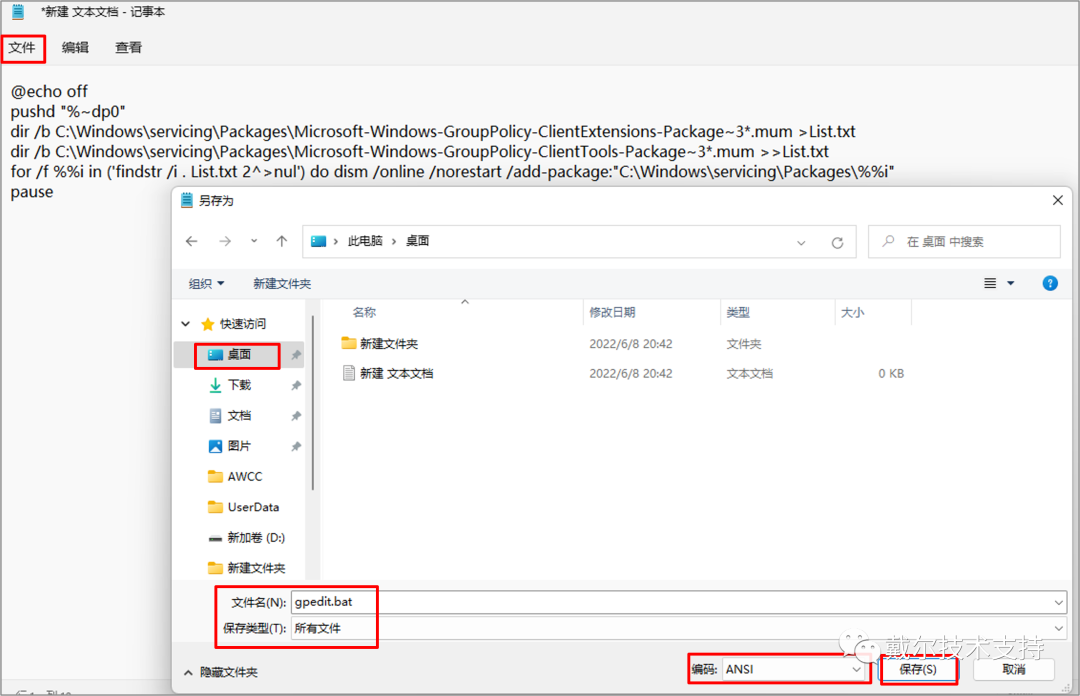The image size is (1080, 696).
Task: Click the 图片 pictures icon in sidebar
Action: coord(216,447)
